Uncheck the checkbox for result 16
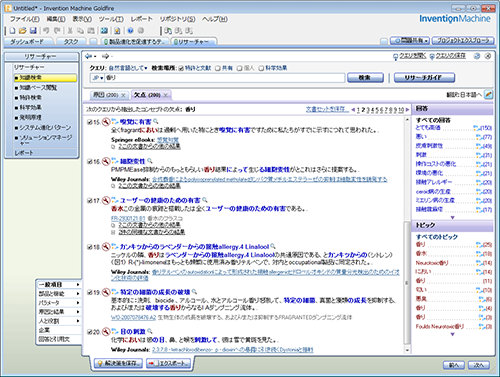Viewport: 500px width, 377px height. 89,162
